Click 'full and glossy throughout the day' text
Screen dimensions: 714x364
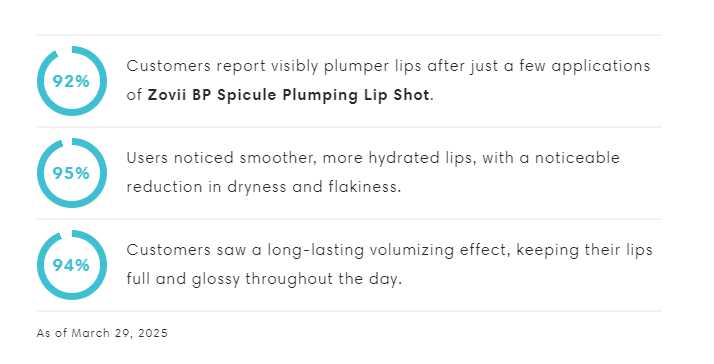pos(264,279)
